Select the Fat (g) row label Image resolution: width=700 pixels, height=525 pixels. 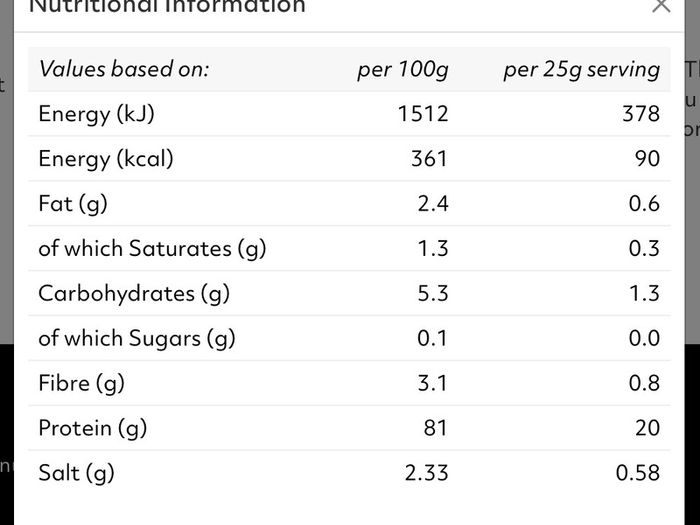pyautogui.click(x=73, y=204)
